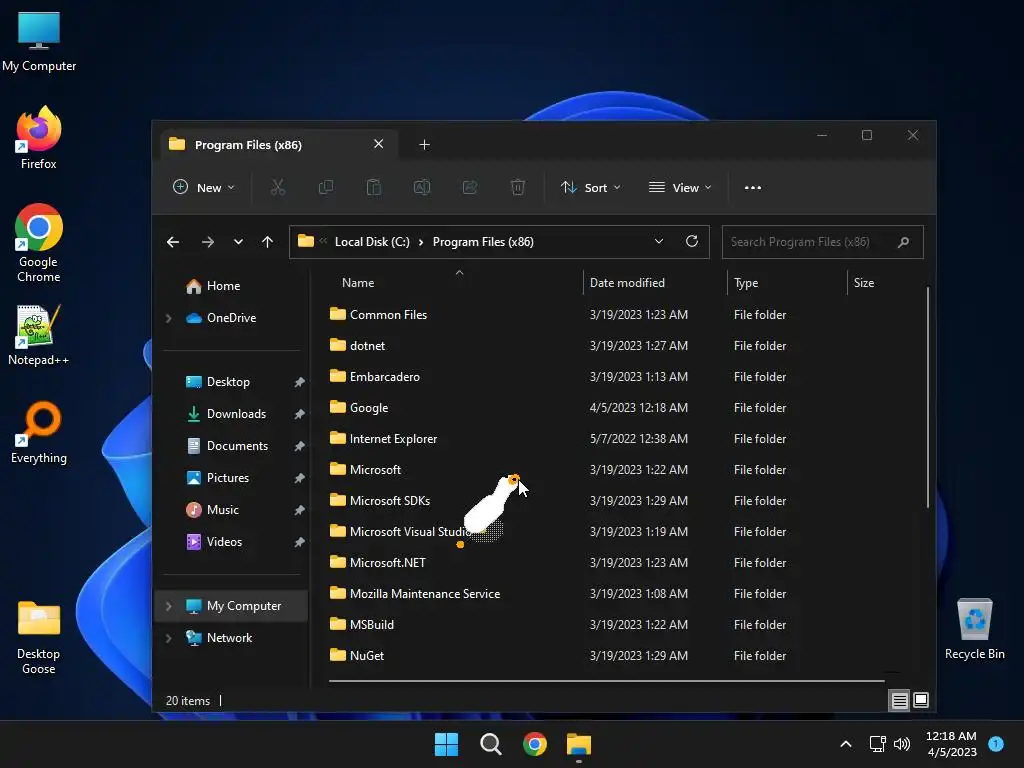The image size is (1024, 768).
Task: Click the Copy icon in toolbar
Action: point(325,188)
